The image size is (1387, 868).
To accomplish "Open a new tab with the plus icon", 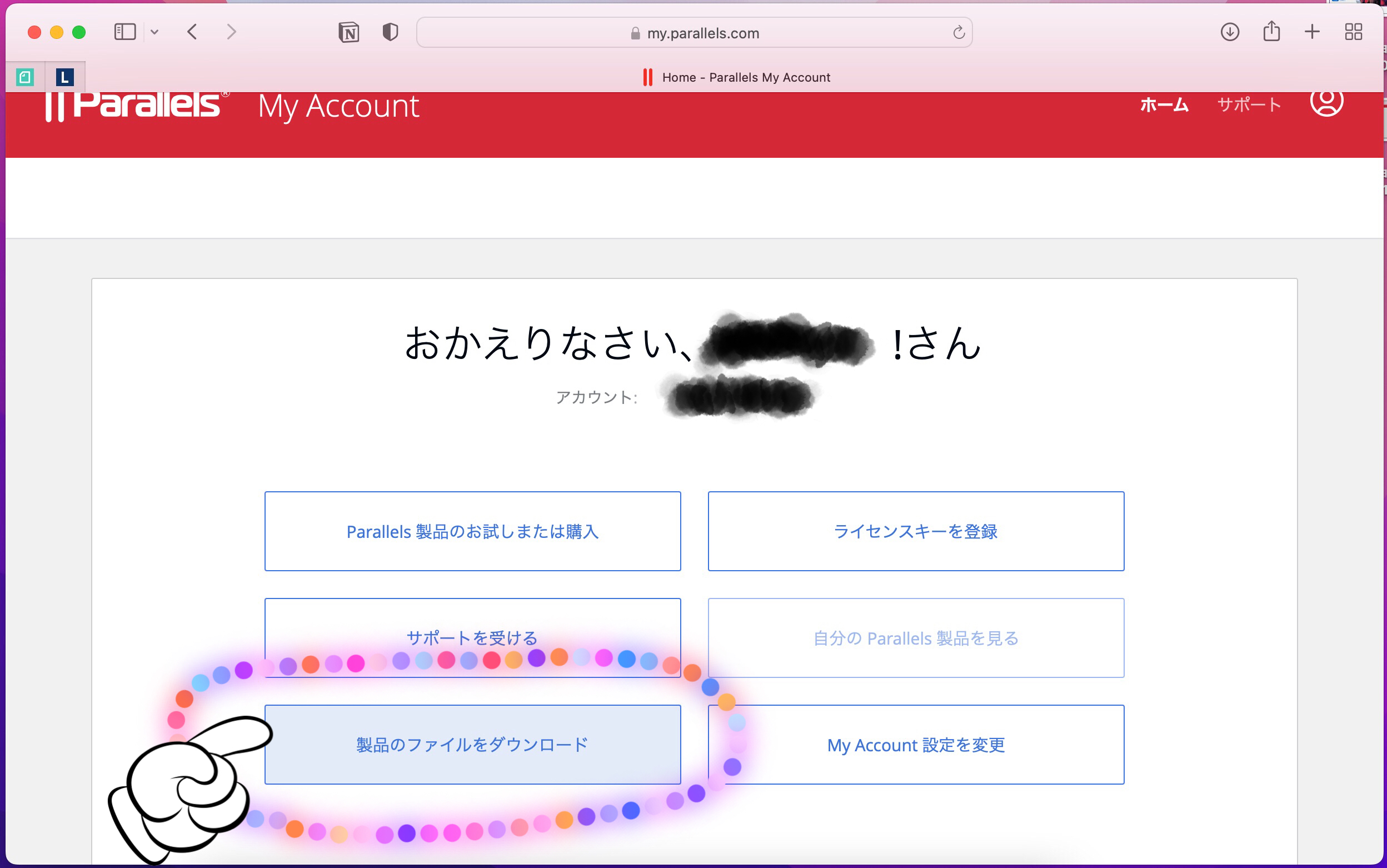I will (x=1313, y=32).
